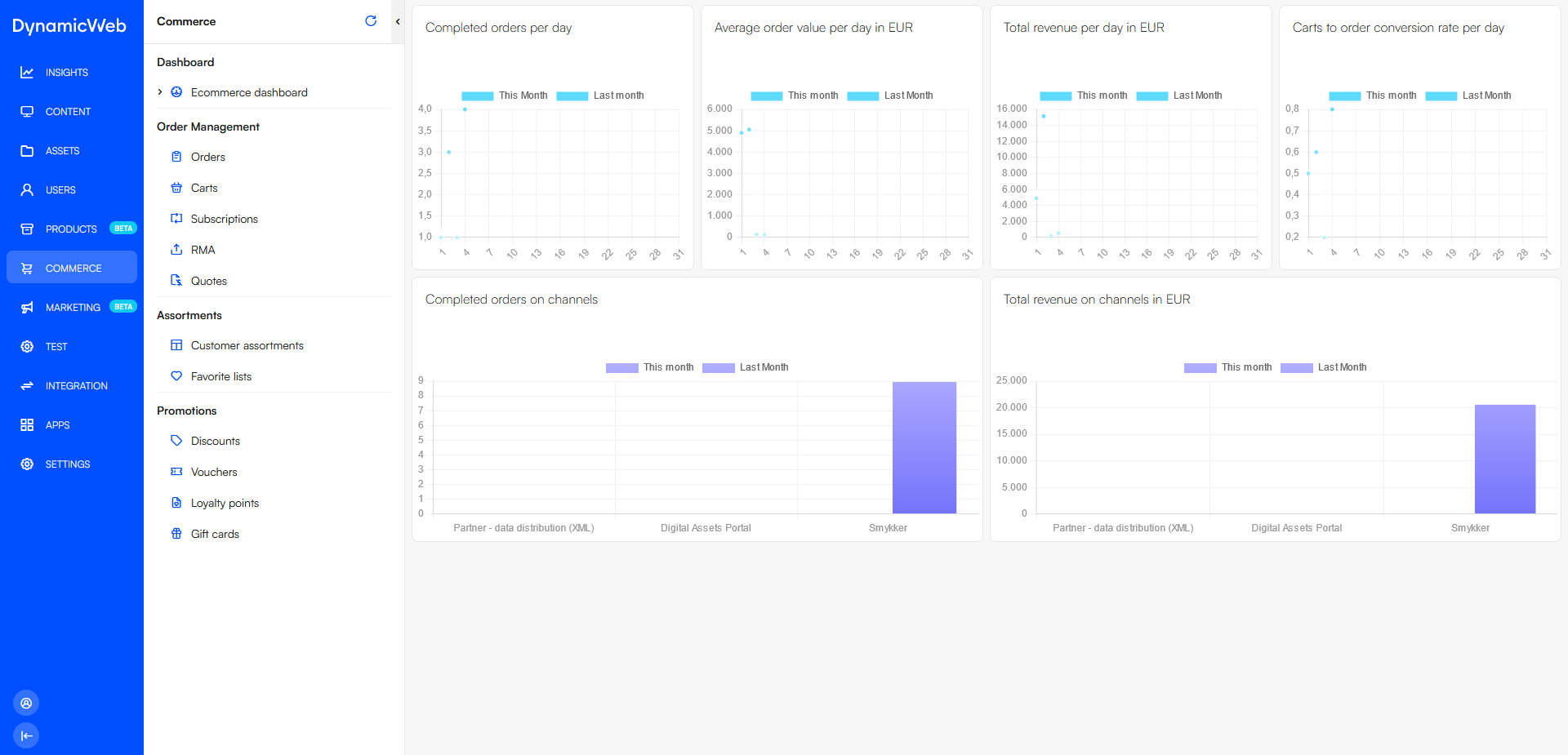Open the Assets folder icon
Screen dimensions: 1568x755
(x=27, y=151)
